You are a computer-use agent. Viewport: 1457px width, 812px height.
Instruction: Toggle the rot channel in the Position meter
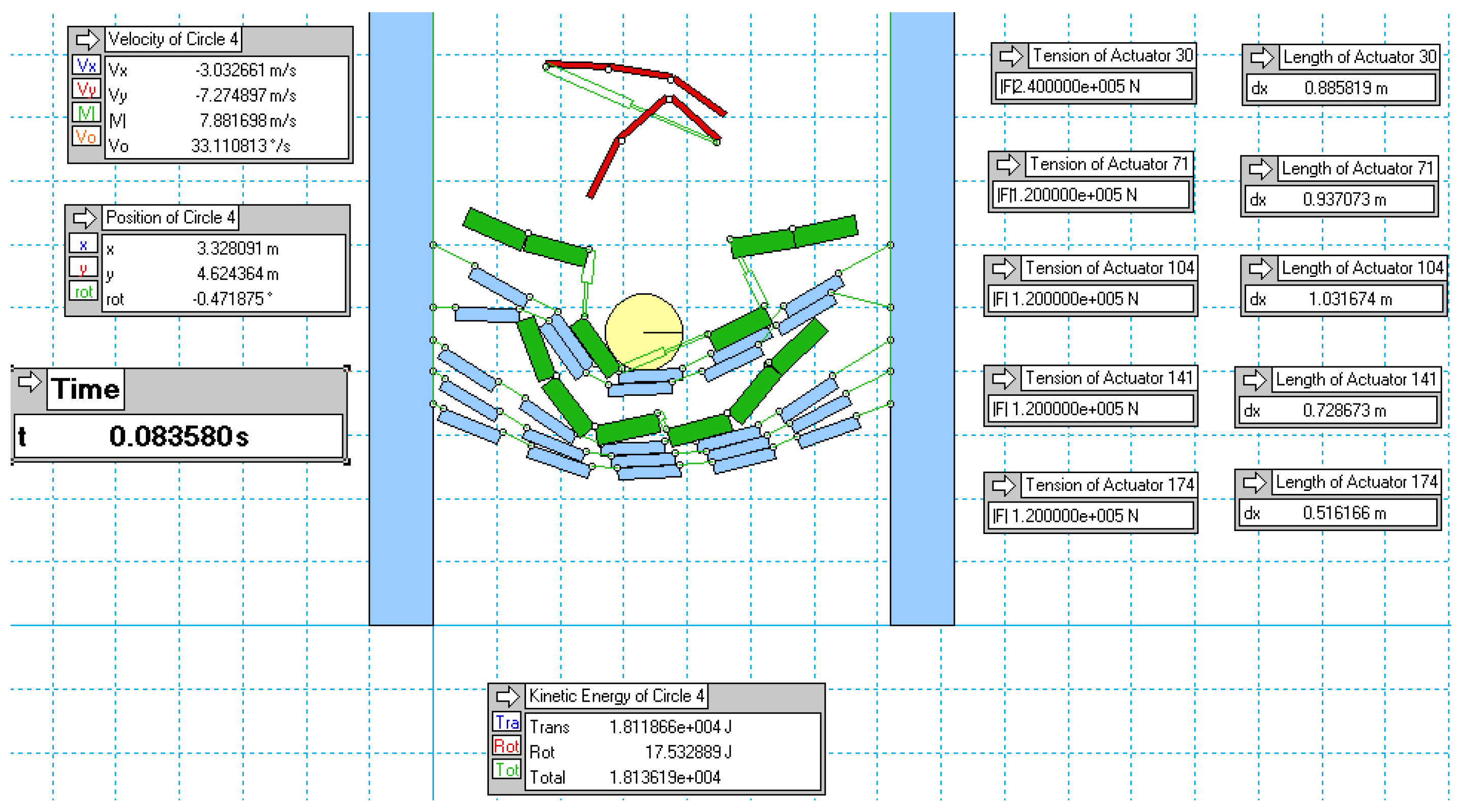click(x=84, y=292)
